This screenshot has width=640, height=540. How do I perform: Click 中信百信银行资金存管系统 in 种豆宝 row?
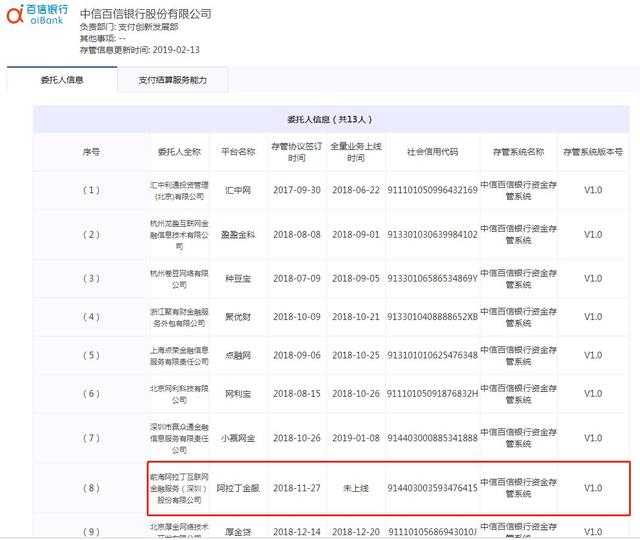(518, 279)
